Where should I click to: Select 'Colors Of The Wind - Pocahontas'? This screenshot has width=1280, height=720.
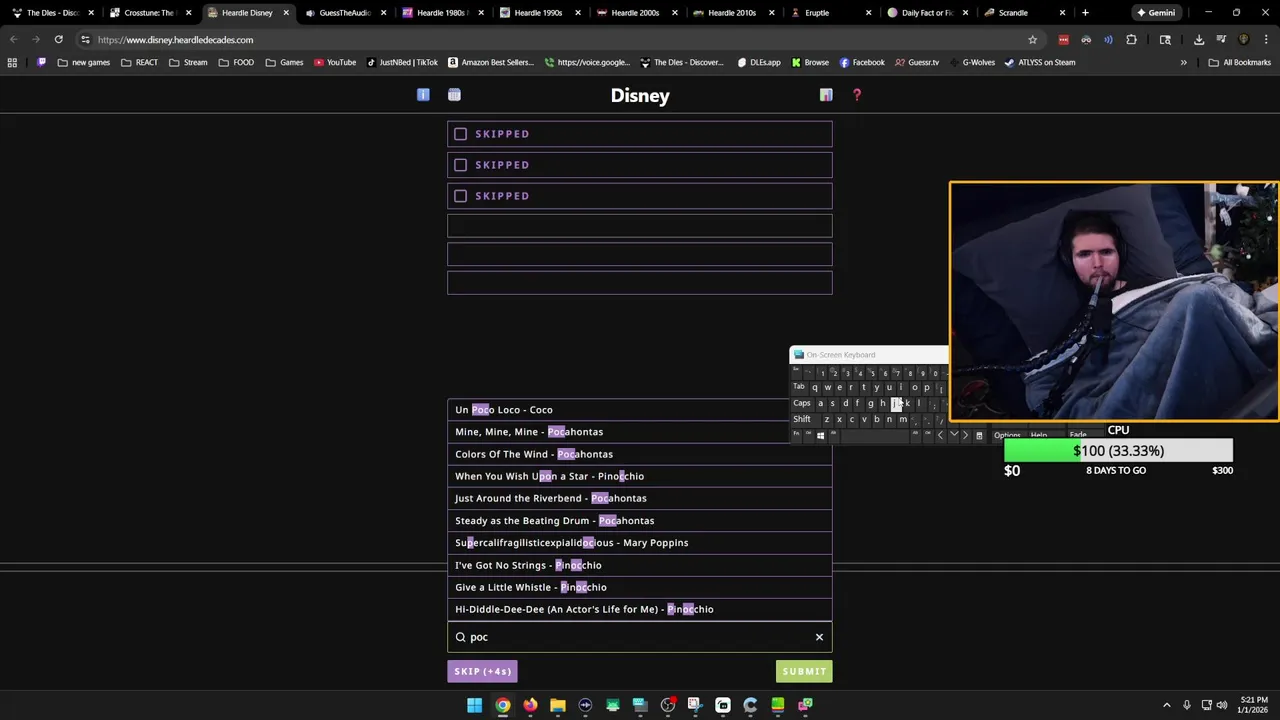click(640, 454)
